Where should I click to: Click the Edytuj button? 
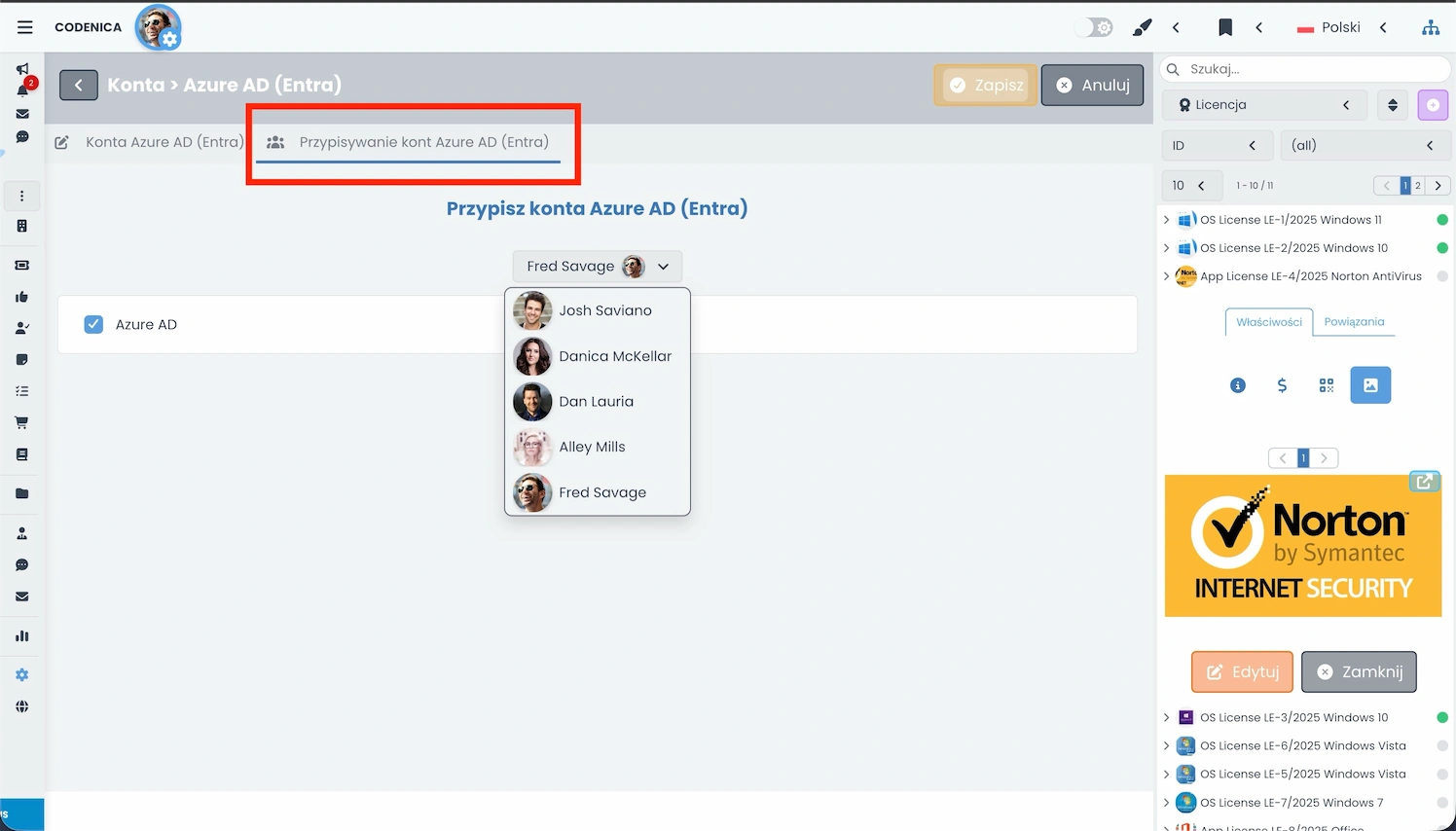1242,672
